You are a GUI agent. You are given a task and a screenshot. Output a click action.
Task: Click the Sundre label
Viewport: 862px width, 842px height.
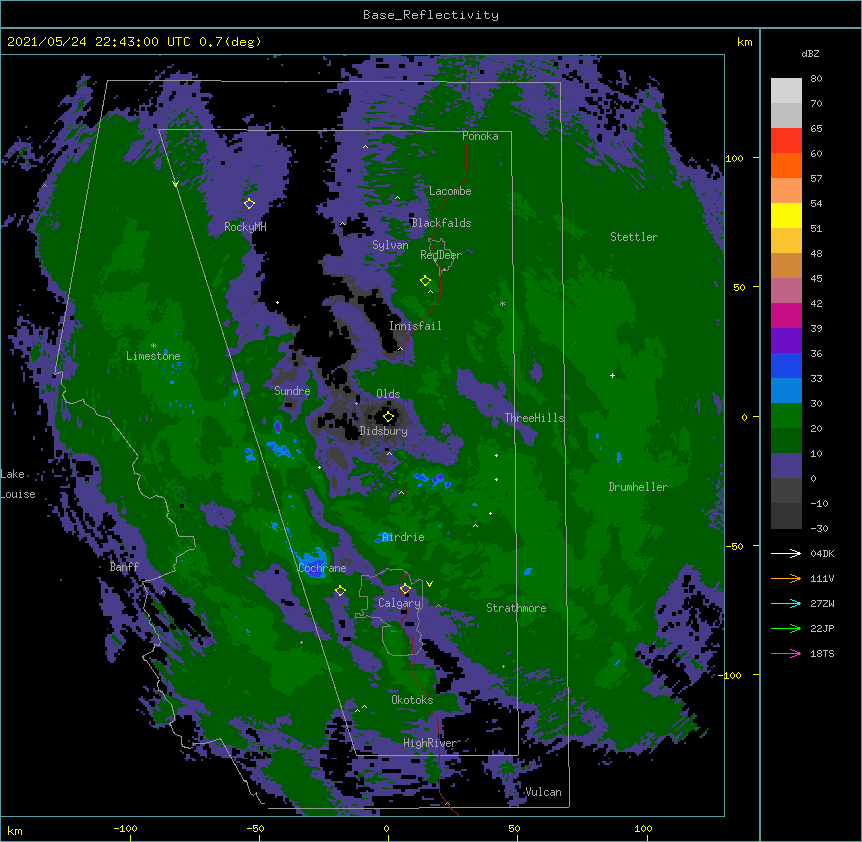click(292, 391)
